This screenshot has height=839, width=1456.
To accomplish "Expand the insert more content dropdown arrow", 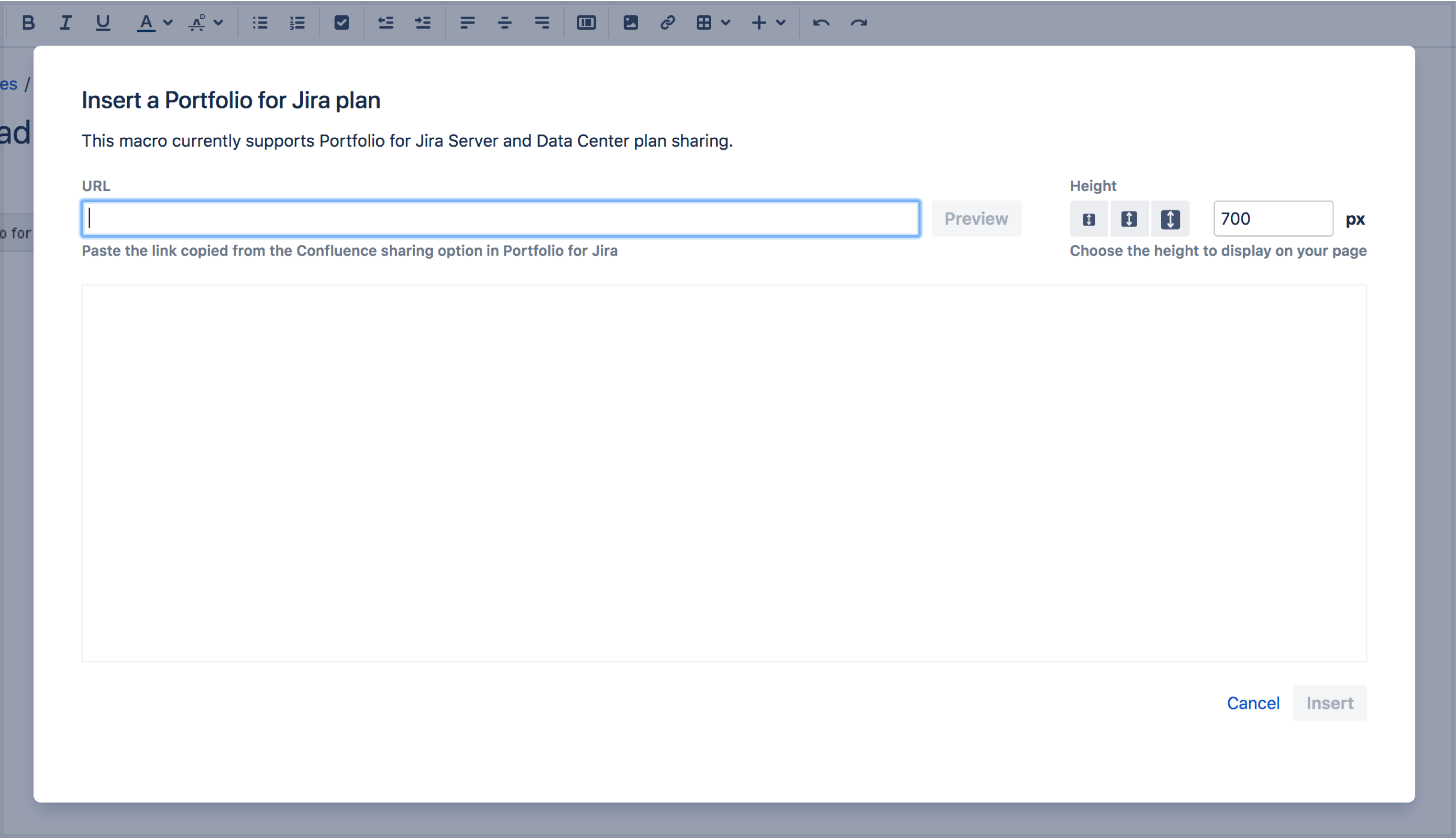I will coord(781,23).
